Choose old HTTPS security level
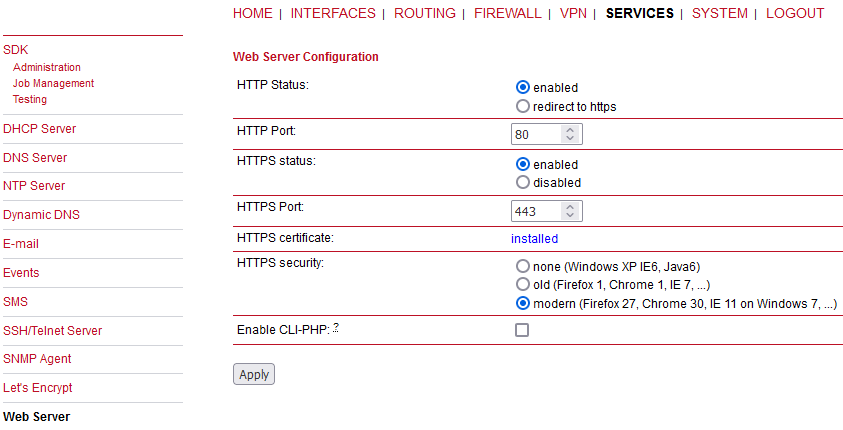Viewport: 843px width, 430px height. [523, 284]
